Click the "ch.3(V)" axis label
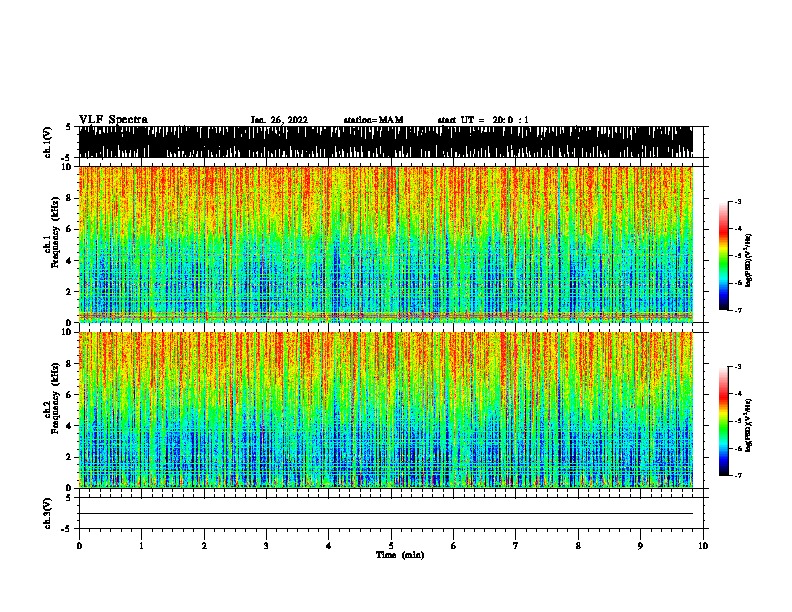Image resolution: width=792 pixels, height=612 pixels. tap(48, 513)
